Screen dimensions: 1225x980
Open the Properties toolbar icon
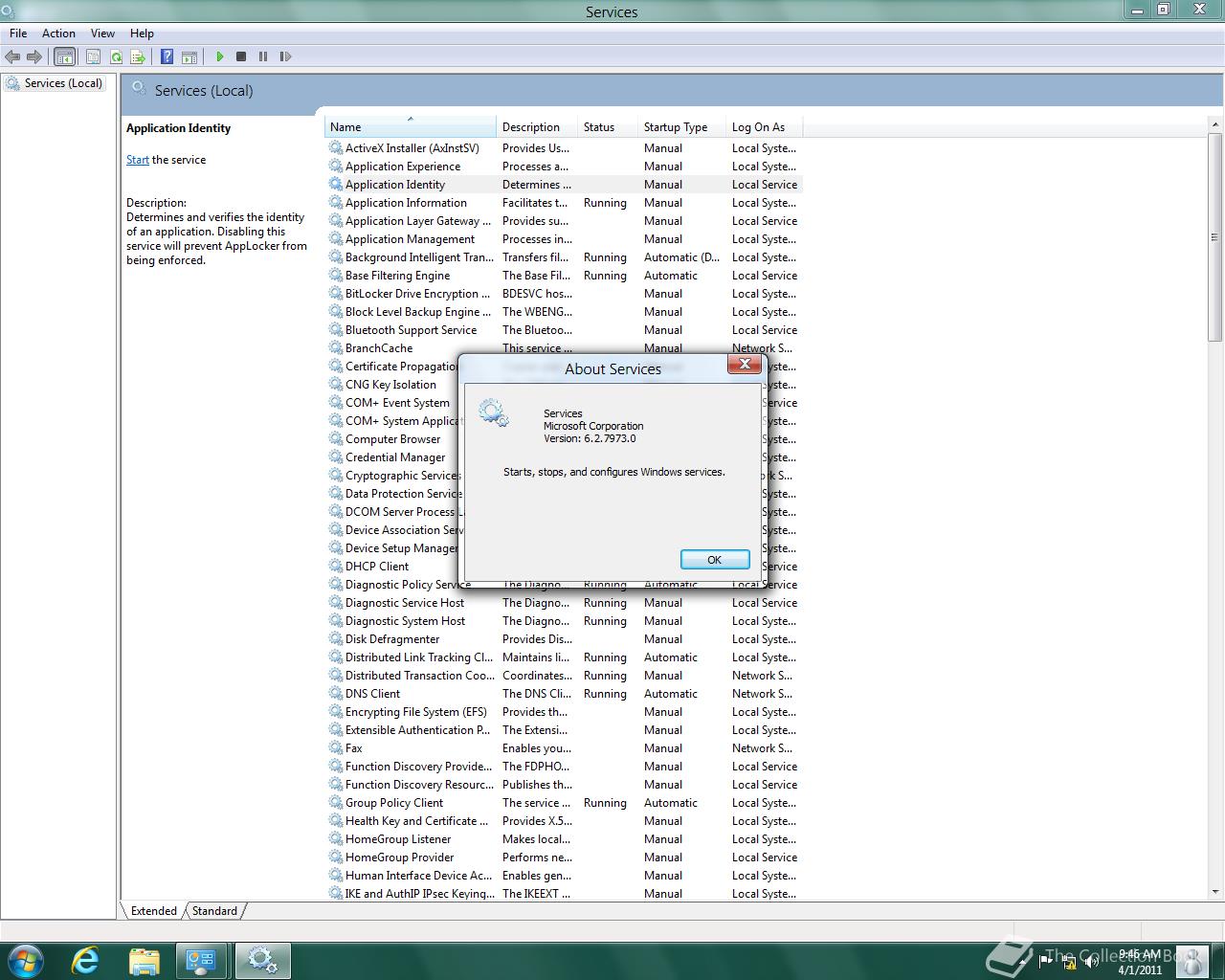[x=94, y=56]
